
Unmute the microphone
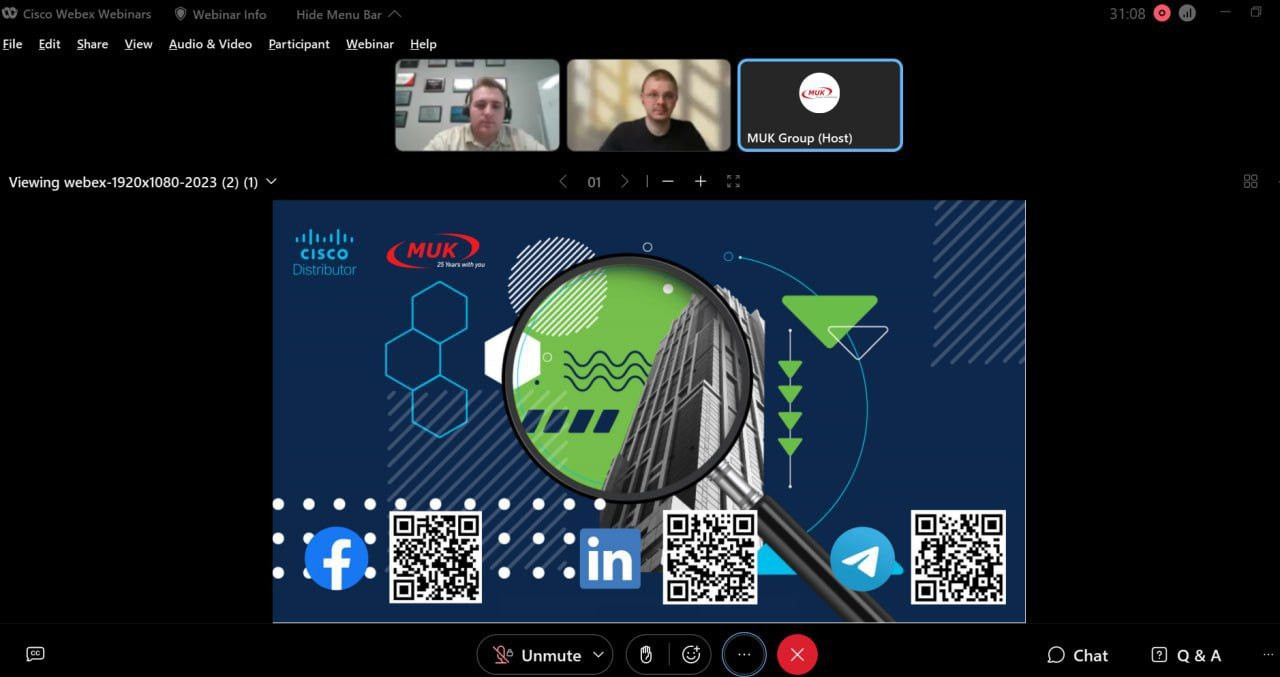537,655
